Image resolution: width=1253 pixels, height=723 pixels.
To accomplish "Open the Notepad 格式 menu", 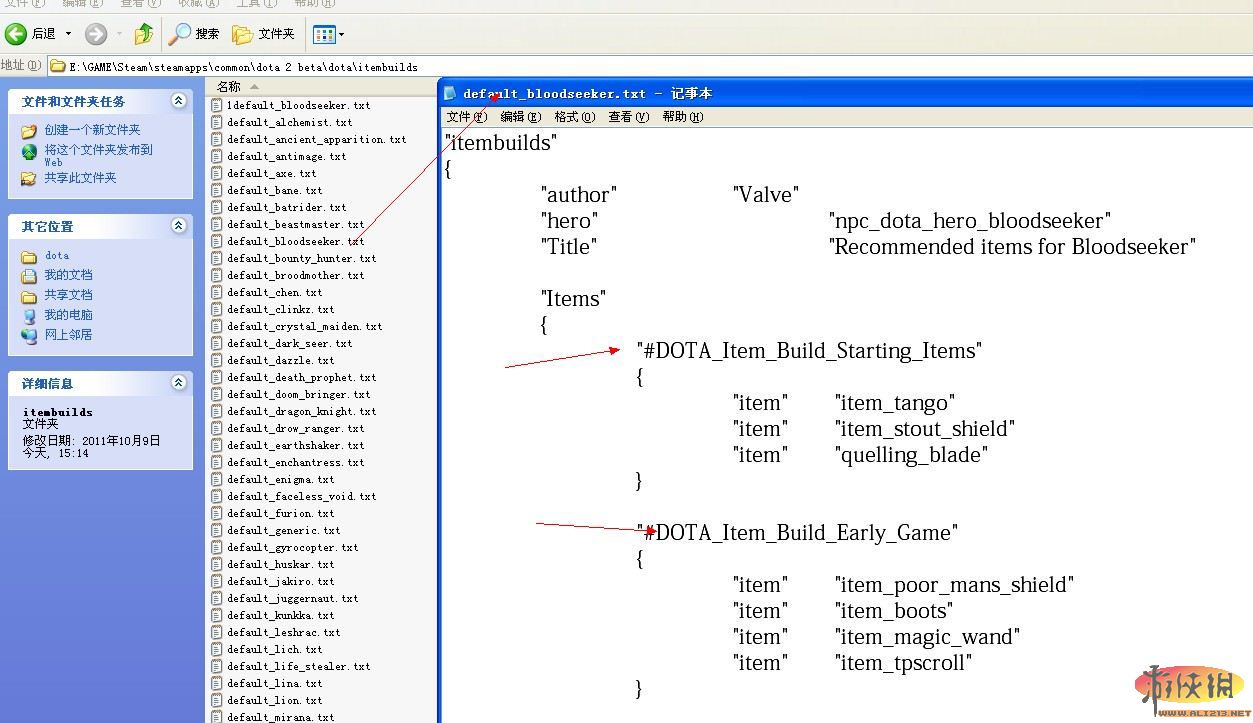I will (x=574, y=117).
